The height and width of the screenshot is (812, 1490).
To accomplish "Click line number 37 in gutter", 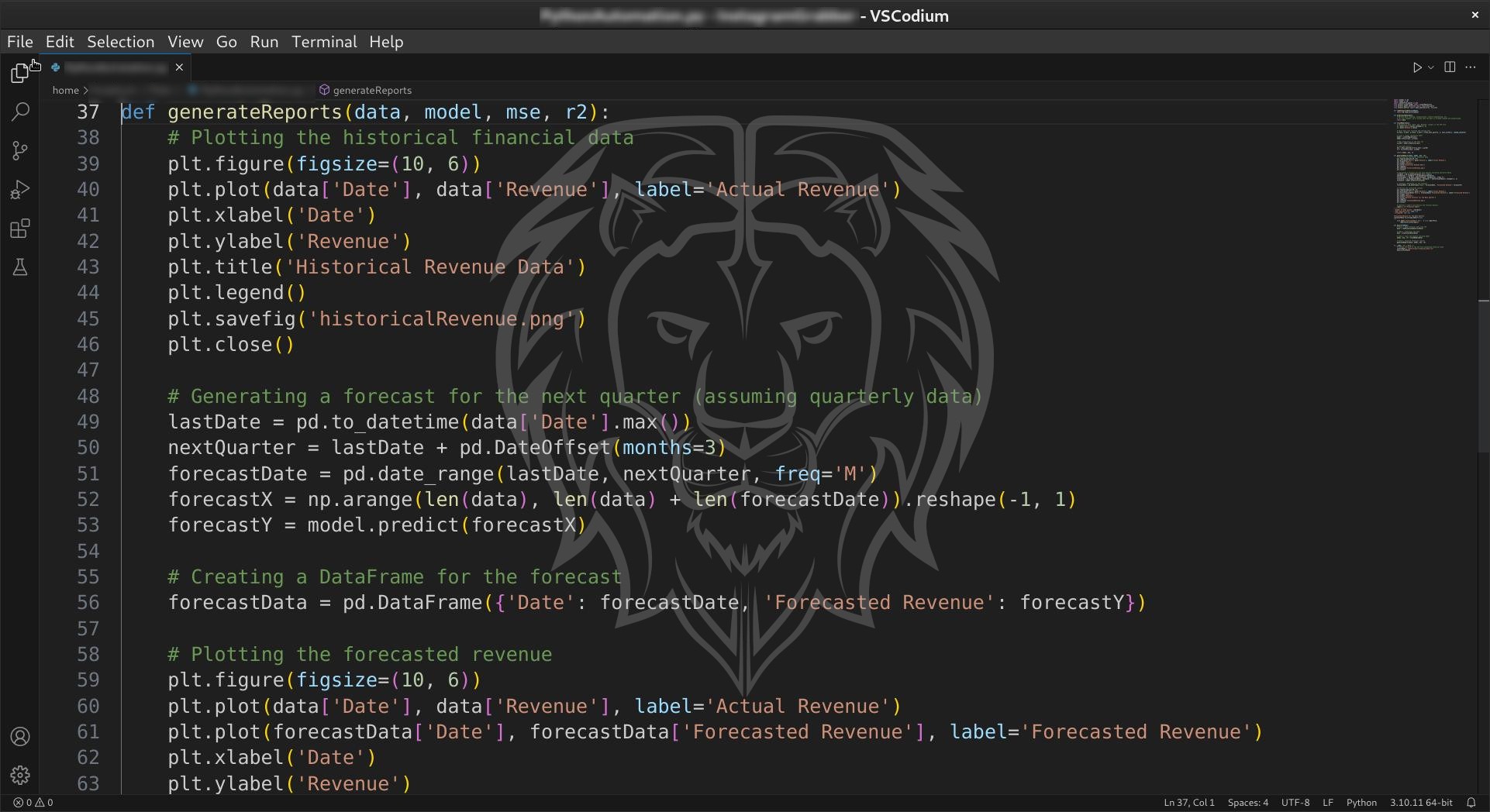I will [x=88, y=112].
